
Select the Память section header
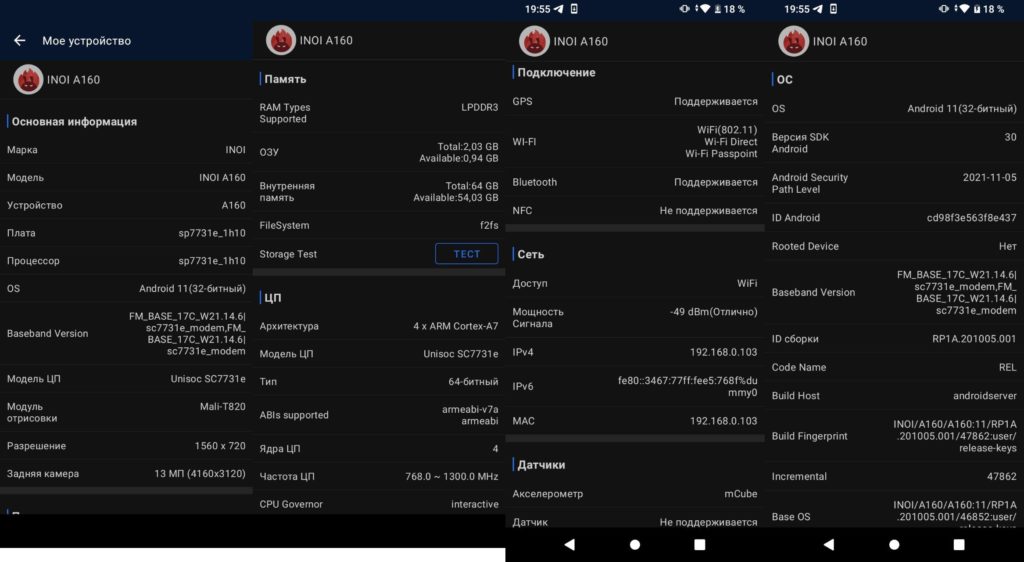coord(285,79)
